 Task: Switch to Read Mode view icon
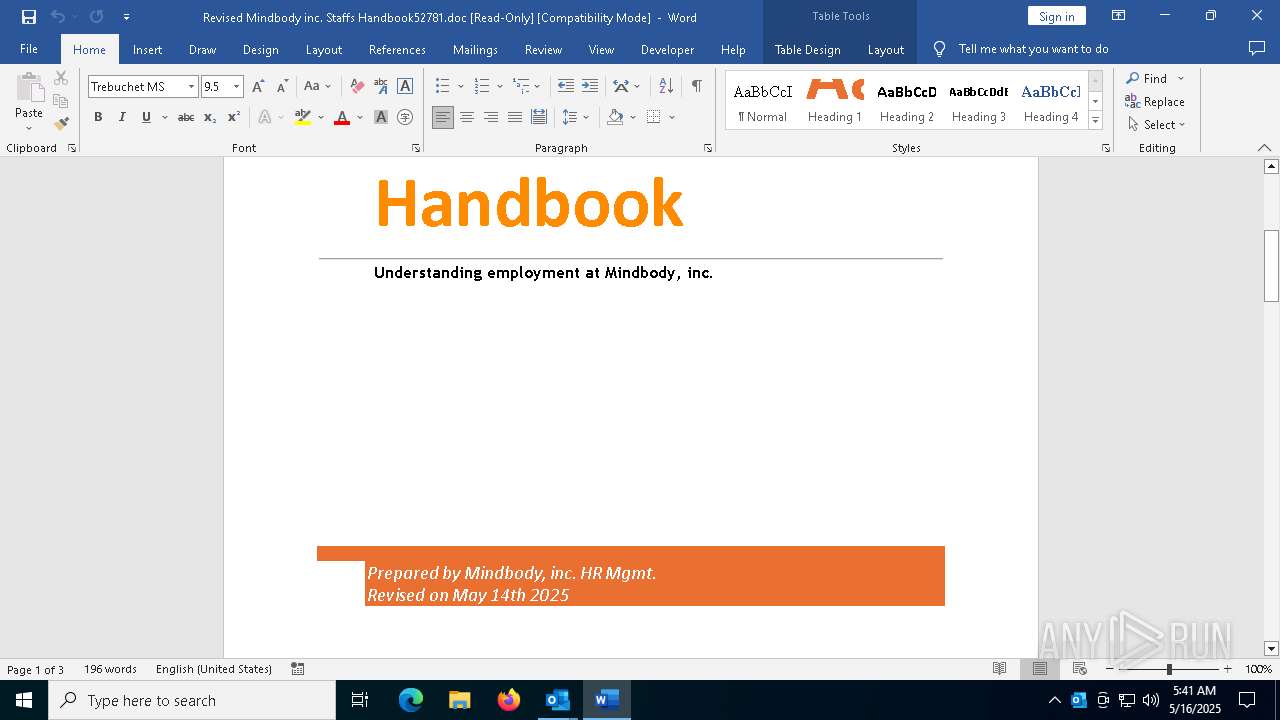pyautogui.click(x=999, y=669)
